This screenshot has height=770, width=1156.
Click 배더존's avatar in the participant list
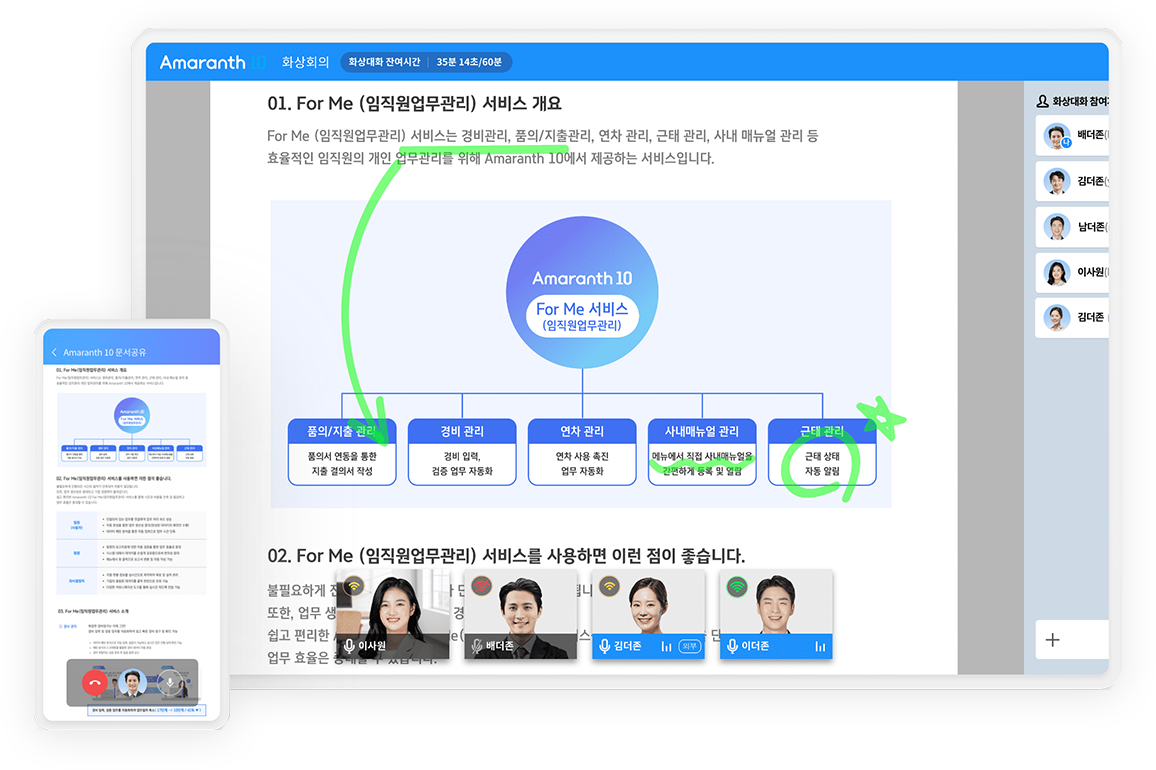(1056, 136)
